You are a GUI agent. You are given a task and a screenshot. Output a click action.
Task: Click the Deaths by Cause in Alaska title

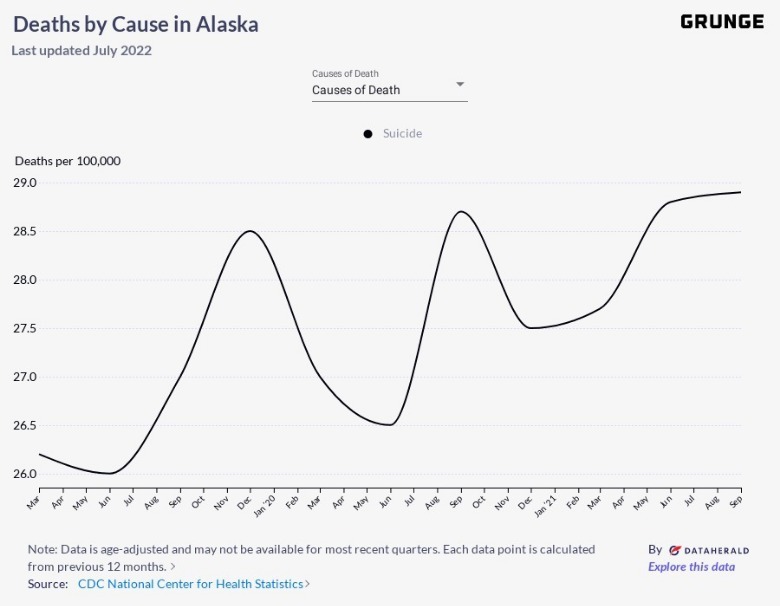coord(135,24)
